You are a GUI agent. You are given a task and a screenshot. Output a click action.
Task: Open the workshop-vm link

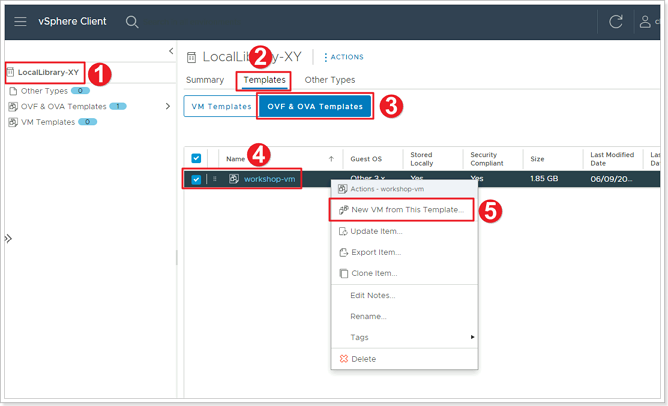pos(270,179)
